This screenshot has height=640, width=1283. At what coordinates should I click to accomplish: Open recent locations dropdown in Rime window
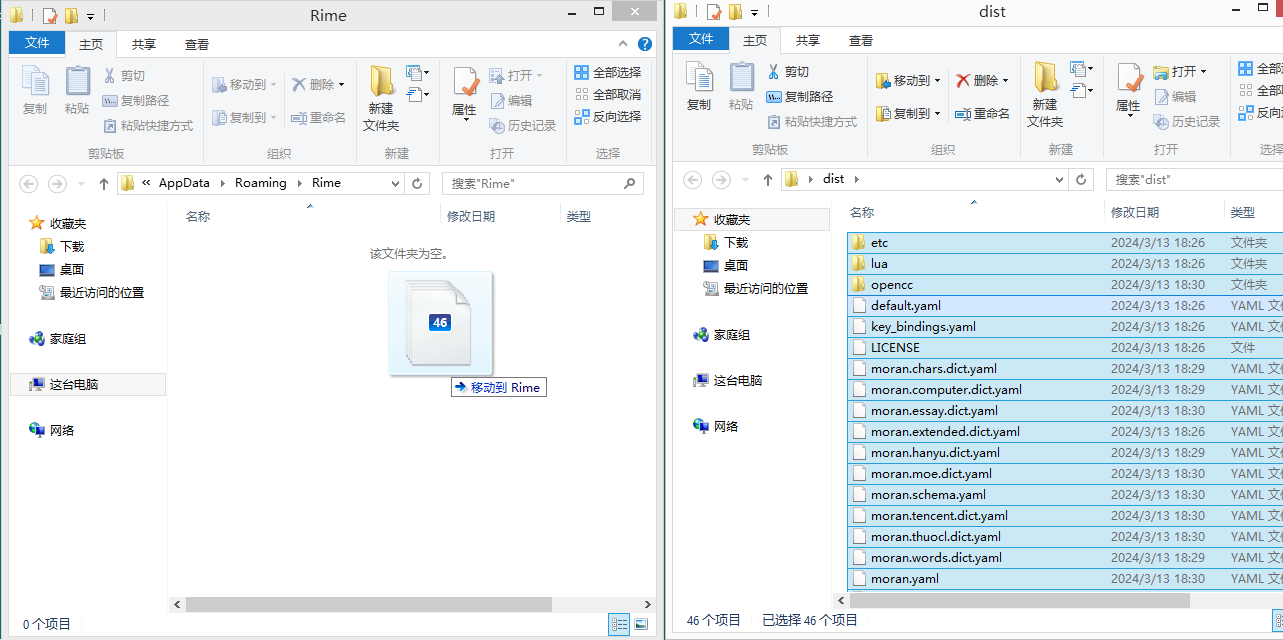(80, 184)
